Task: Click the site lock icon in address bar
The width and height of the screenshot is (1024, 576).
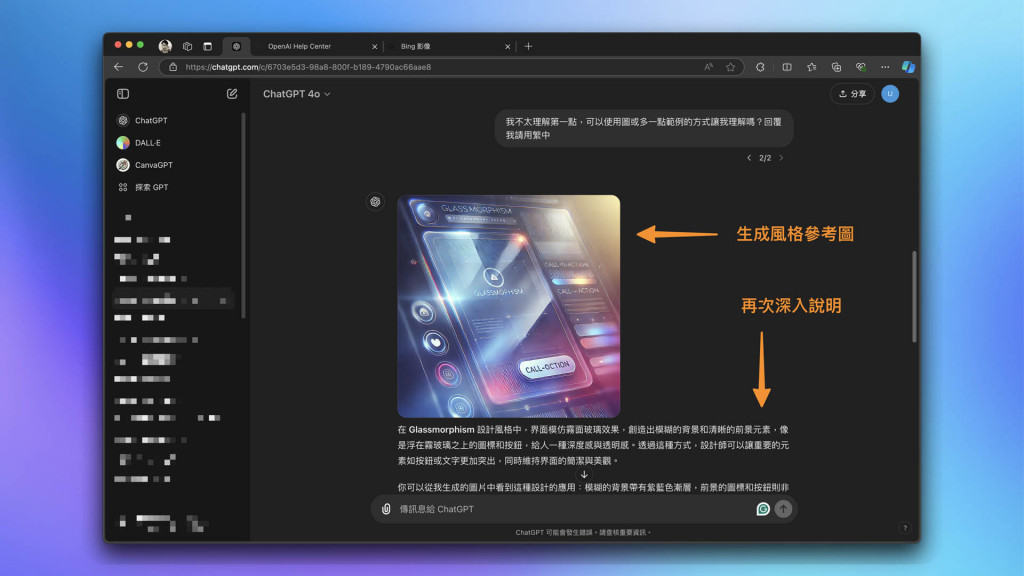Action: (x=173, y=67)
